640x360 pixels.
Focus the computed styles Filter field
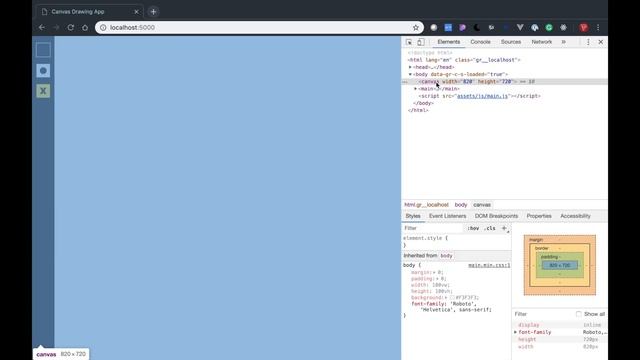(543, 314)
